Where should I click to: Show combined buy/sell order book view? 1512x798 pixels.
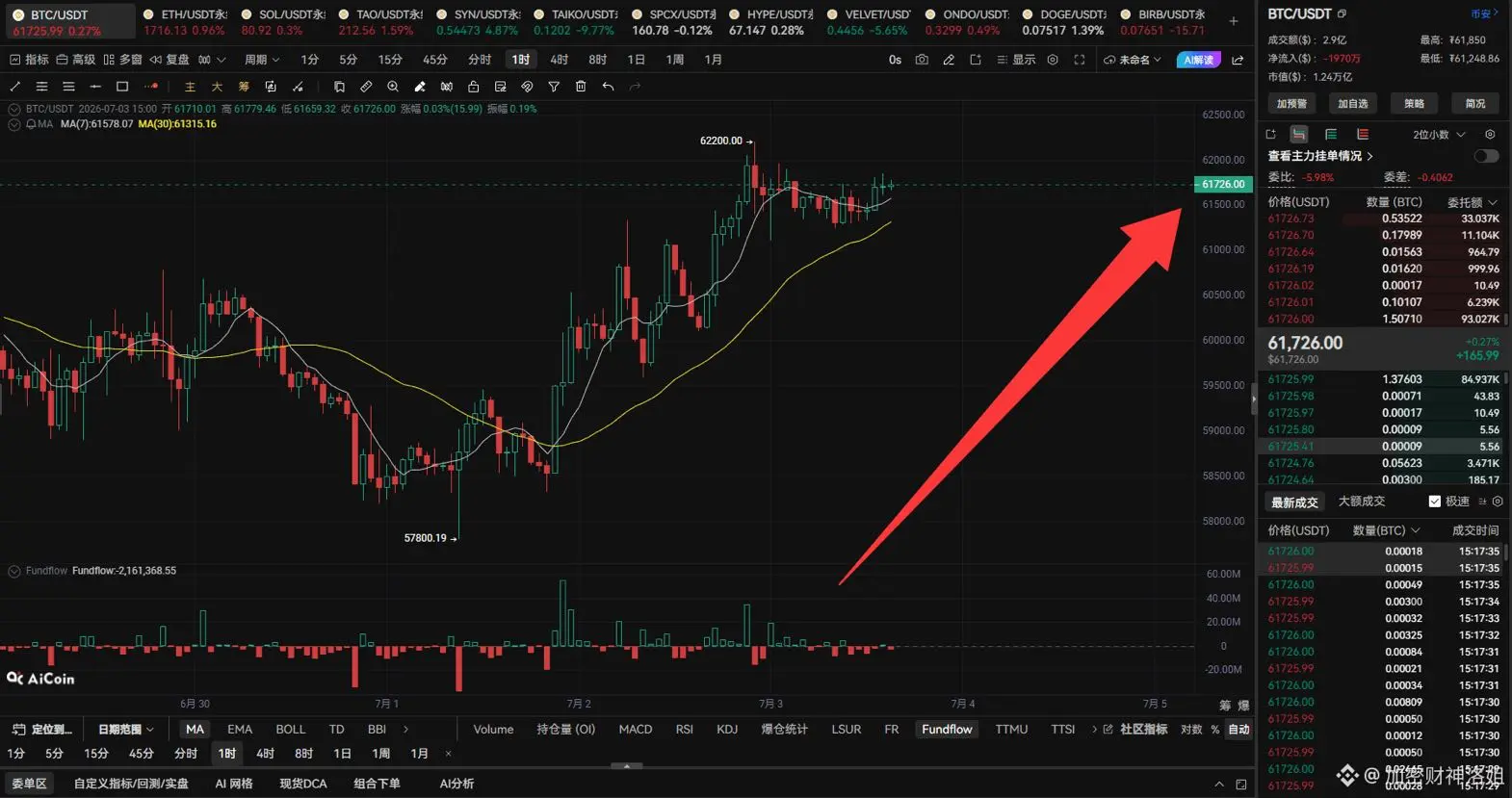pyautogui.click(x=1299, y=135)
